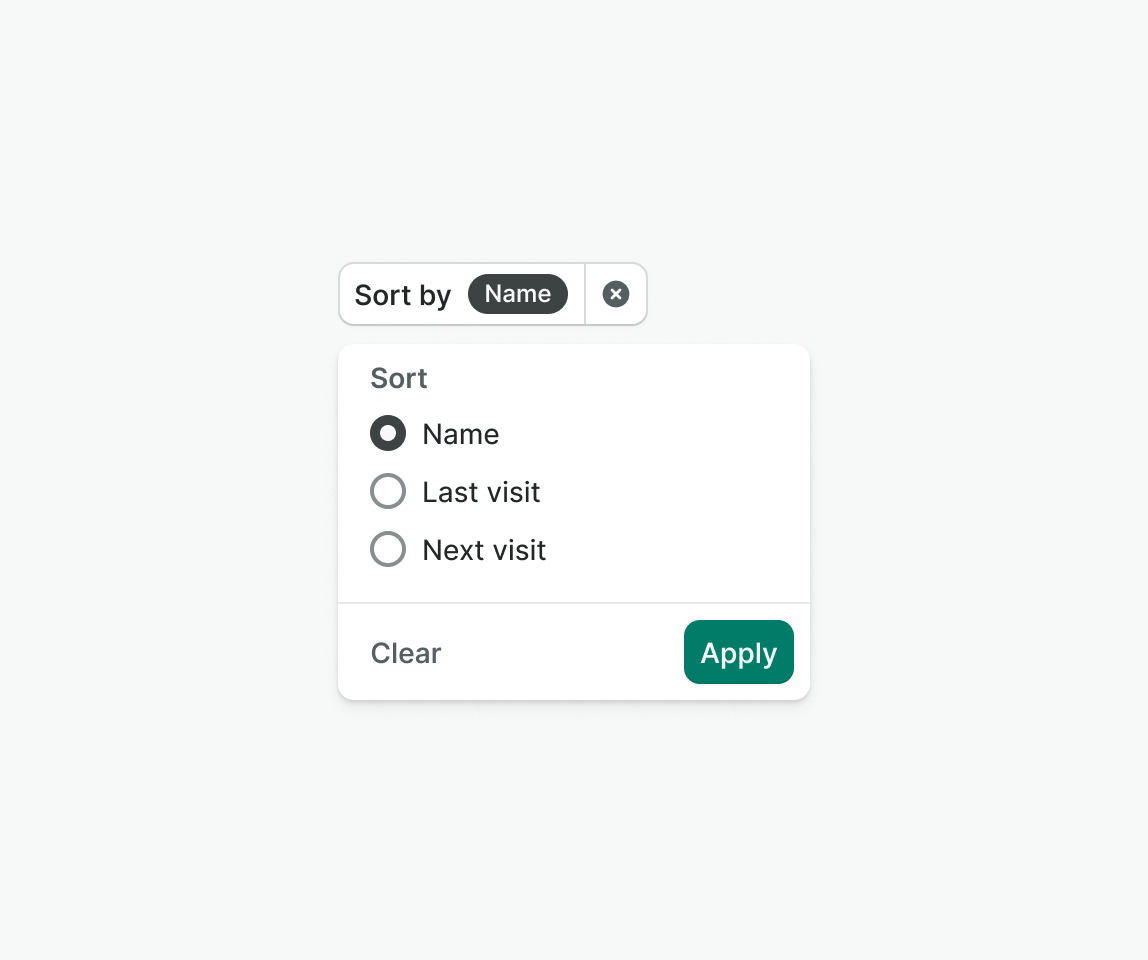This screenshot has width=1148, height=960.
Task: Click the empty circle beside Last visit
Action: (388, 492)
